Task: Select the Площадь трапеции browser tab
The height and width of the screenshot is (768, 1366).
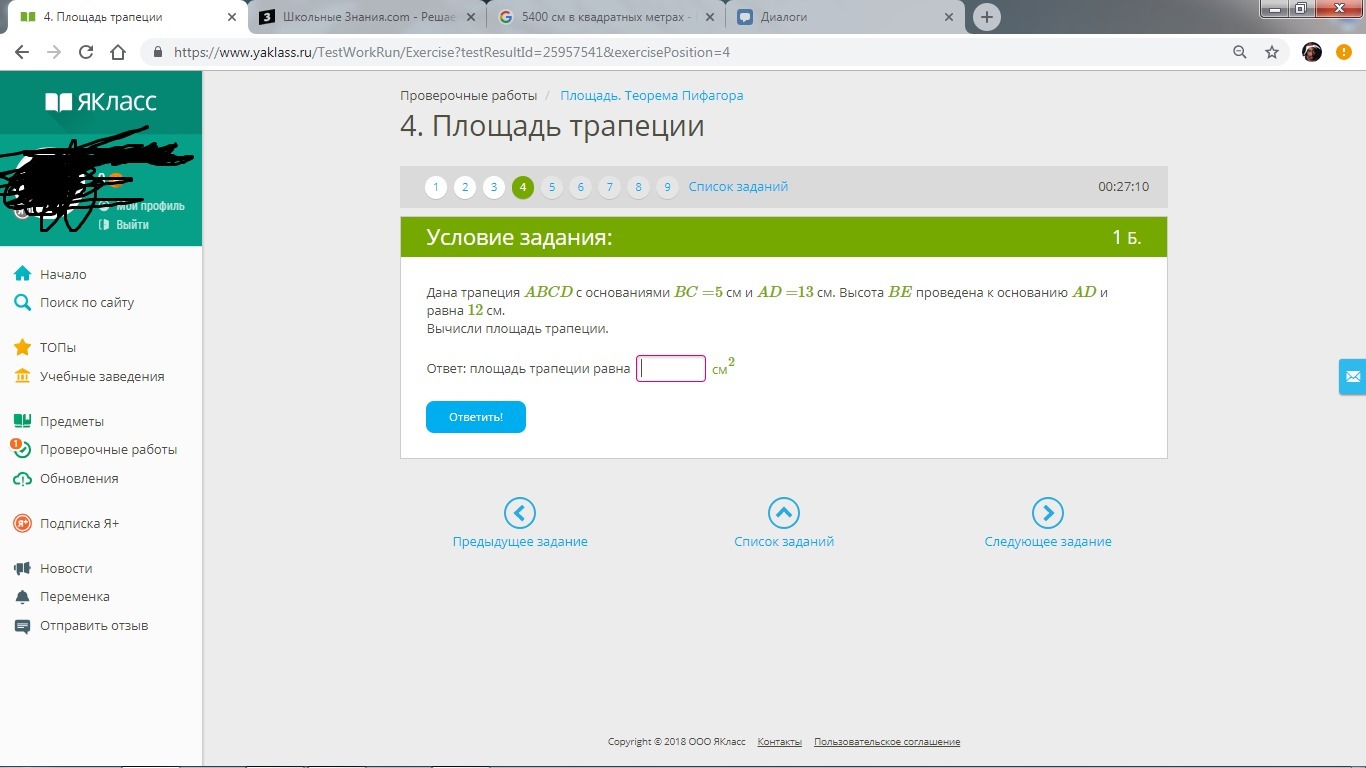Action: (129, 17)
